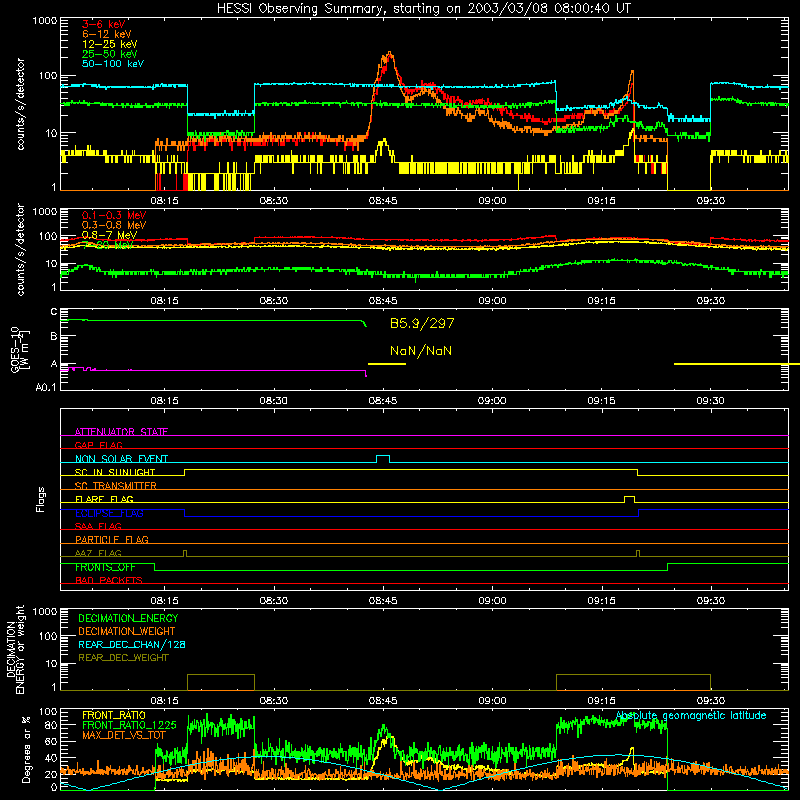Click the 1000 label on the keV plot axis
800x800 pixels.
(45, 21)
